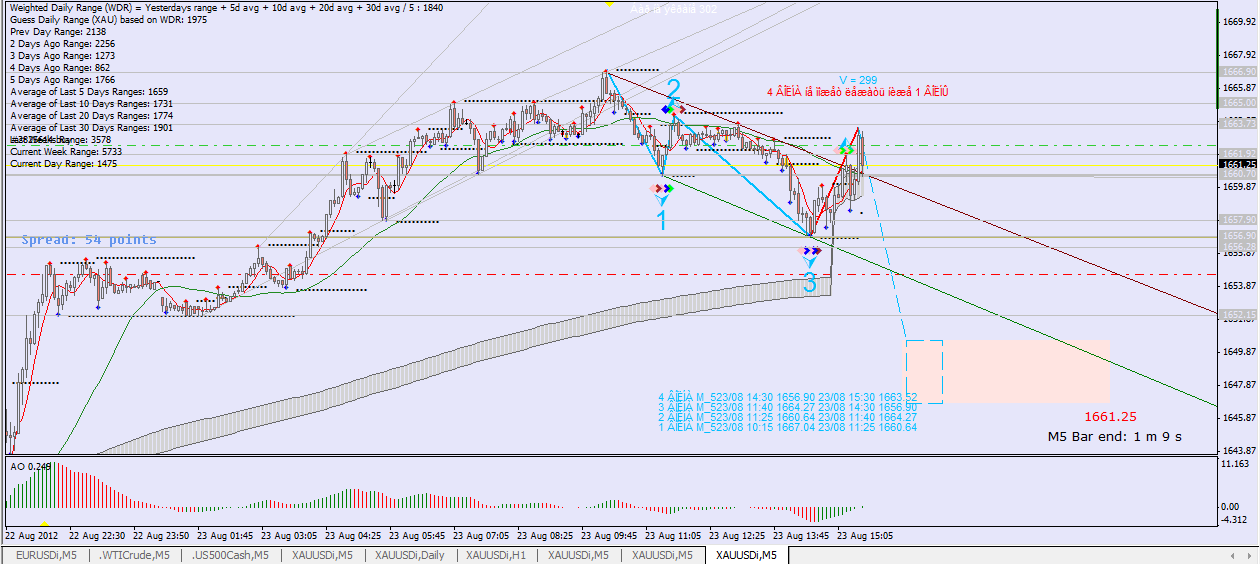The height and width of the screenshot is (564, 1260).
Task: Open the .WTICrude,M5 chart tab
Action: coord(136,555)
